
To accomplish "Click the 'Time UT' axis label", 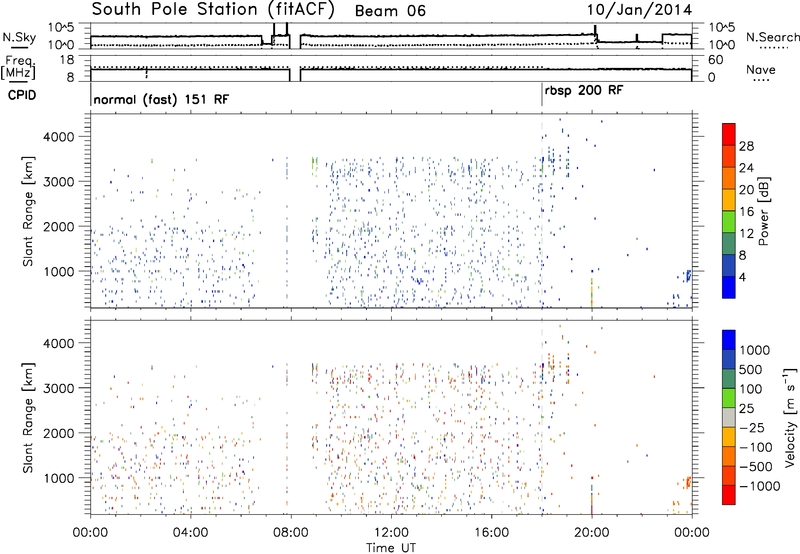I will click(391, 548).
